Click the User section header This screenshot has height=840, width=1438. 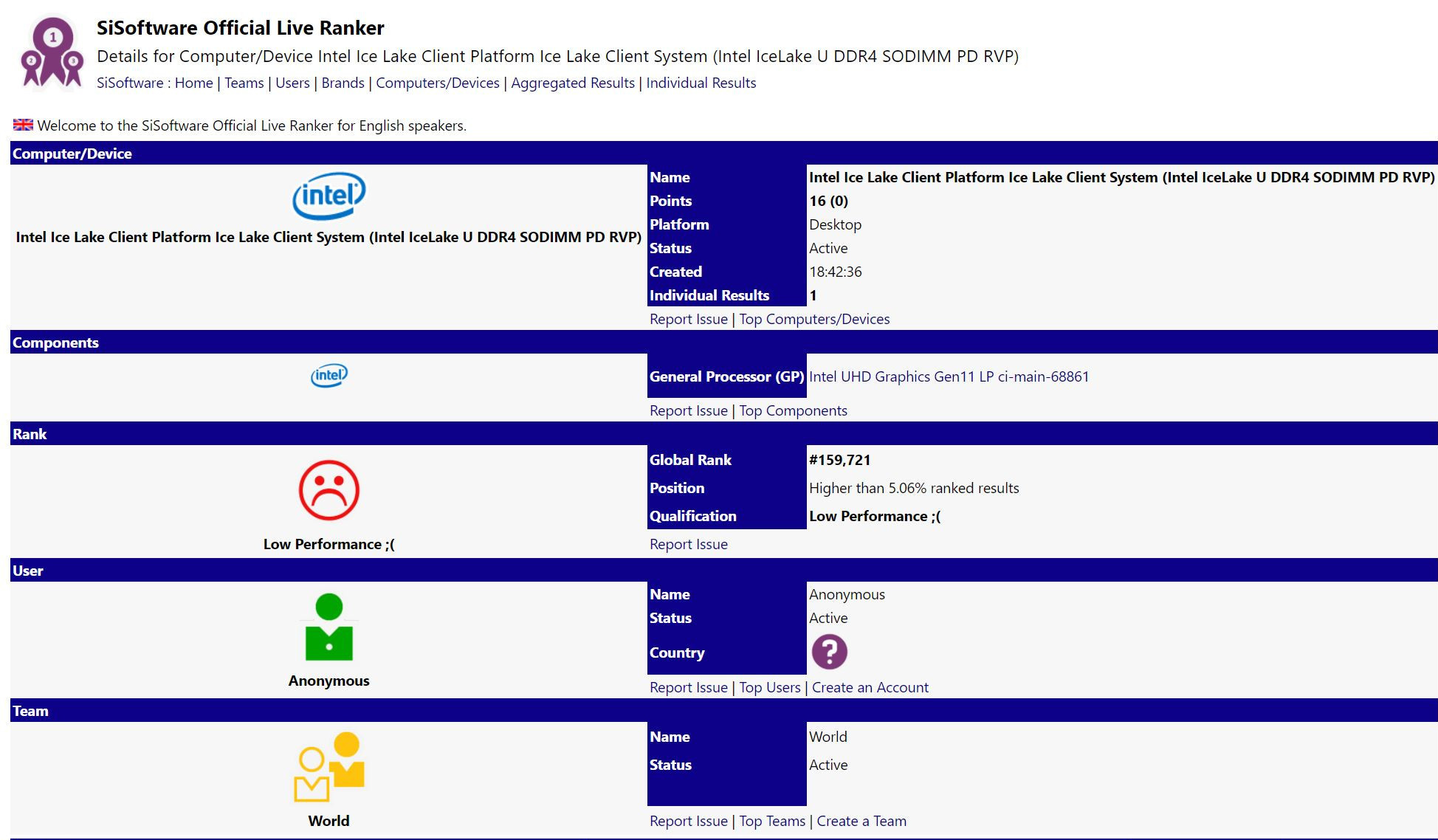point(724,571)
